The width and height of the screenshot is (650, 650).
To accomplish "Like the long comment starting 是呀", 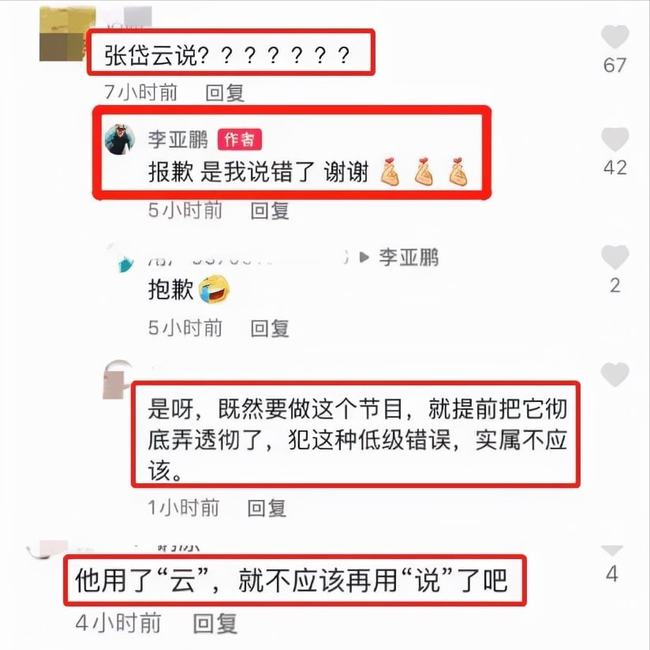I will pyautogui.click(x=615, y=374).
